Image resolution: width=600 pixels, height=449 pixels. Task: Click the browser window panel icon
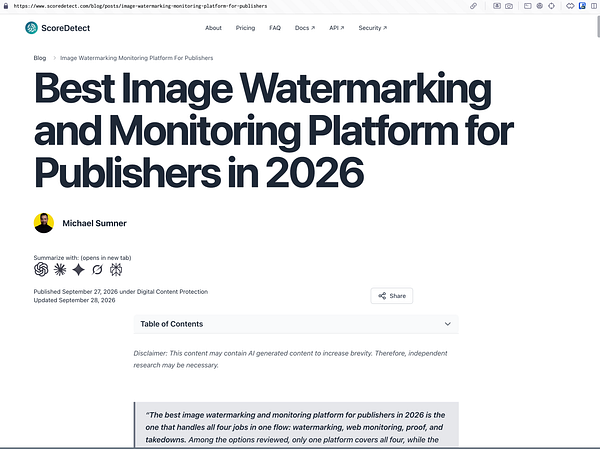(x=528, y=6)
